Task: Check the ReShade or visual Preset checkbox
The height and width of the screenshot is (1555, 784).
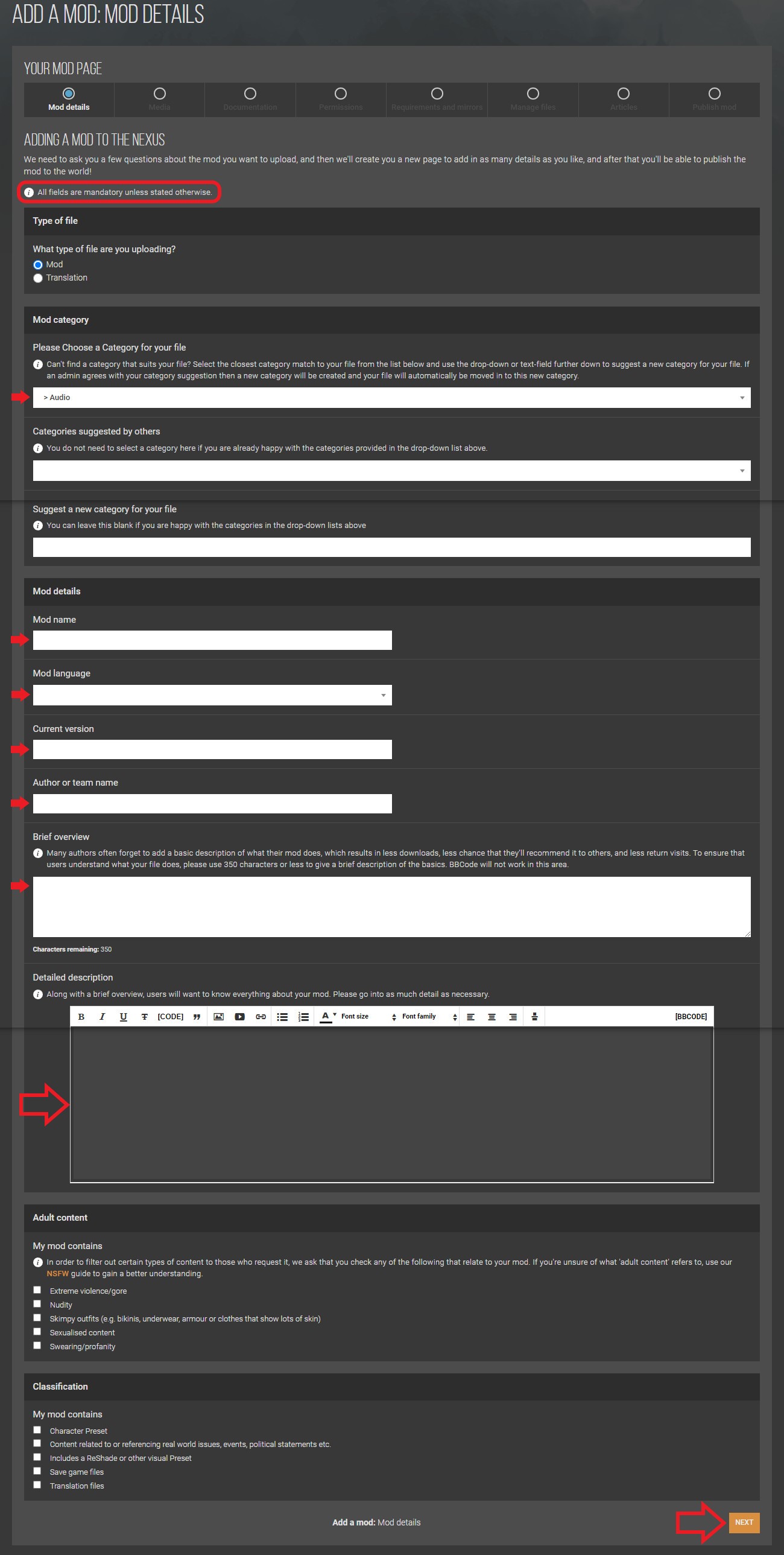Action: pyautogui.click(x=37, y=1457)
